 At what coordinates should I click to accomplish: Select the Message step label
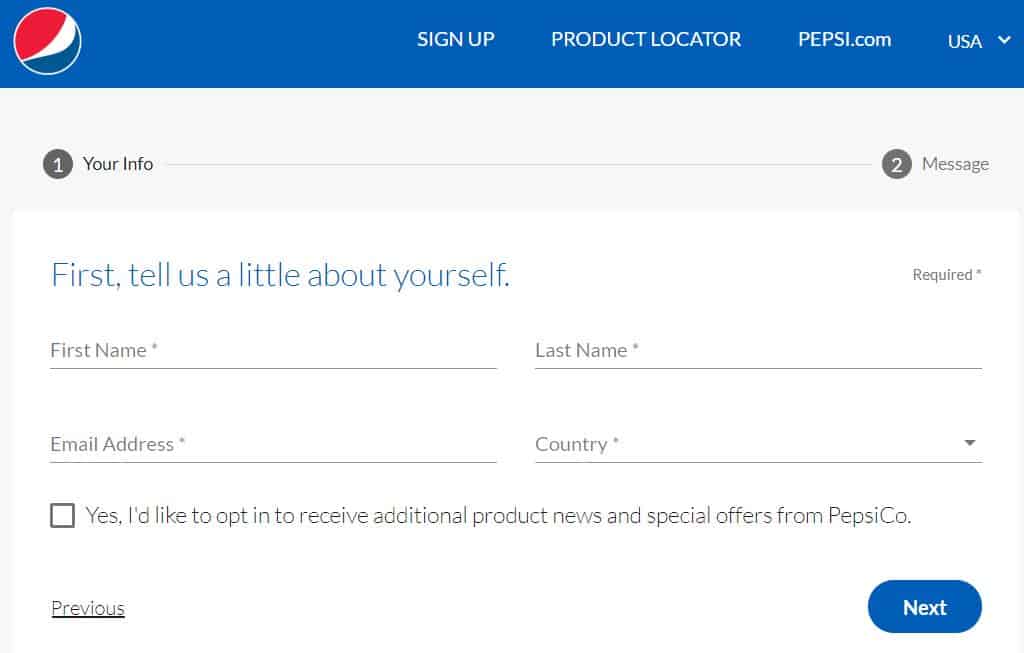coord(955,164)
